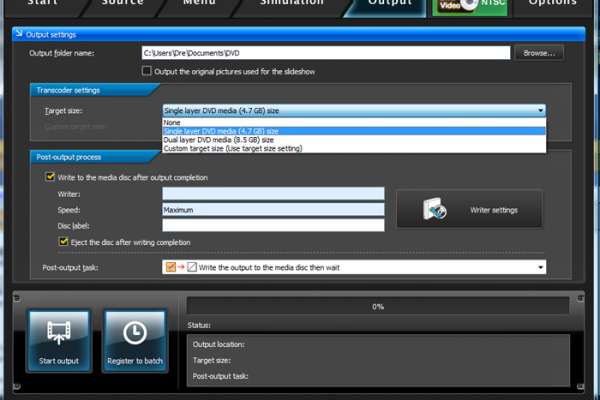Viewport: 600px width, 400px height.
Task: Pick None from target size list
Action: coord(172,122)
